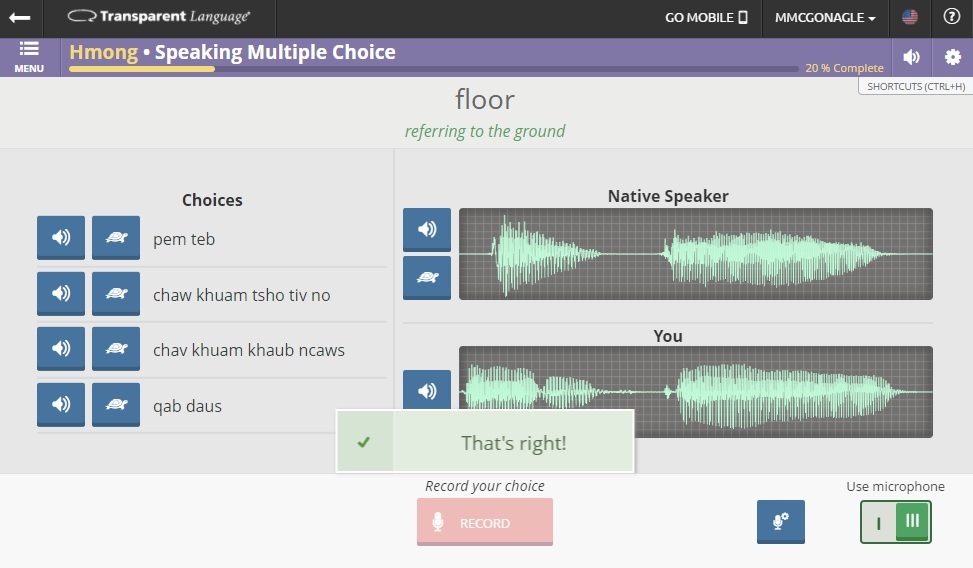Screen dimensions: 973x568
Task: Select the choice text 'pem teb'
Action: pos(184,239)
